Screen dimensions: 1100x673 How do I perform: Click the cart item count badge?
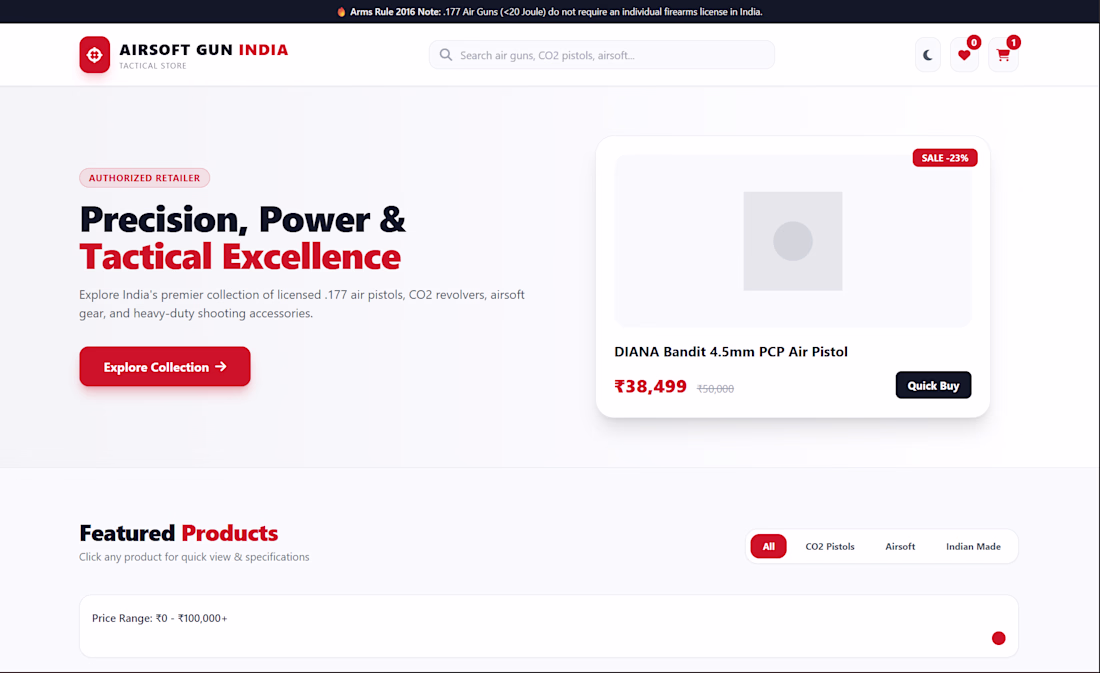(x=1013, y=43)
